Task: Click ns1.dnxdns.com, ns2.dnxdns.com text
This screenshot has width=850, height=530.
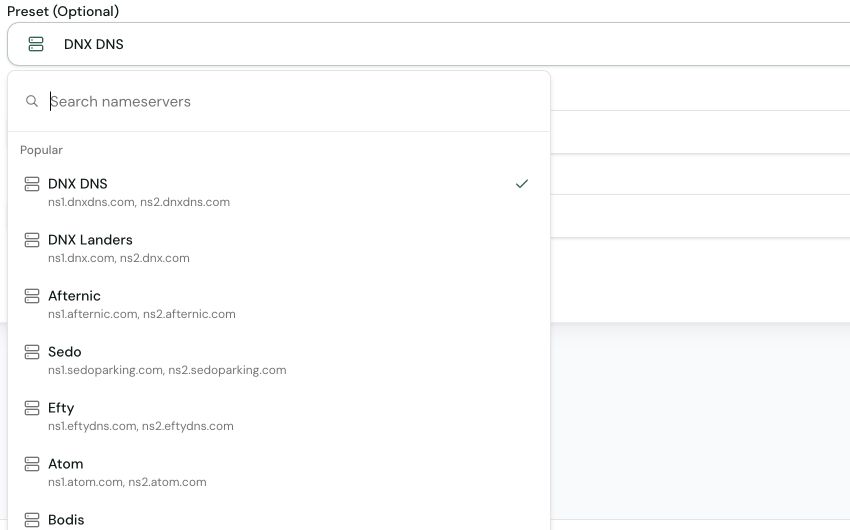Action: [139, 202]
